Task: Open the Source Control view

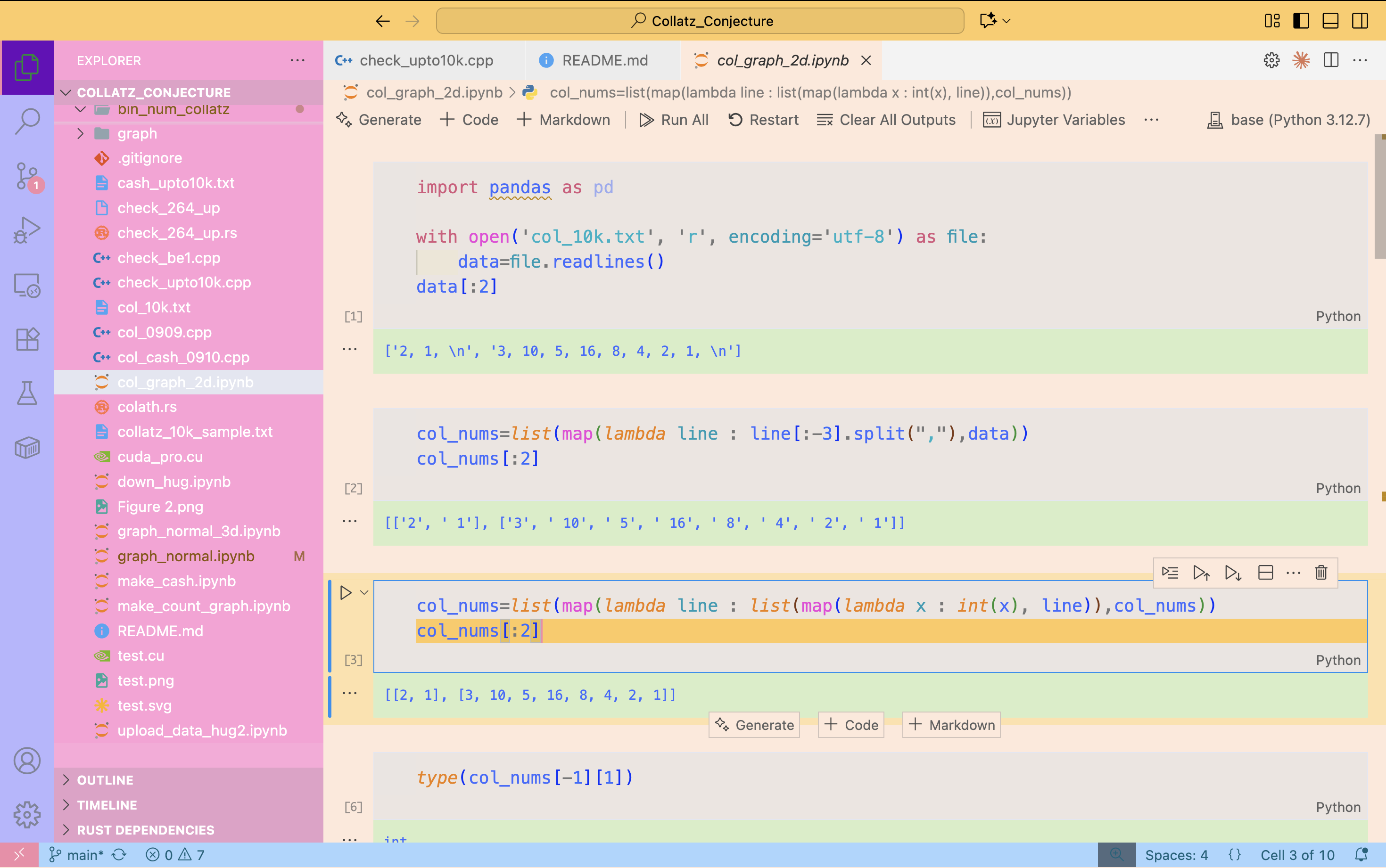Action: pos(27,176)
